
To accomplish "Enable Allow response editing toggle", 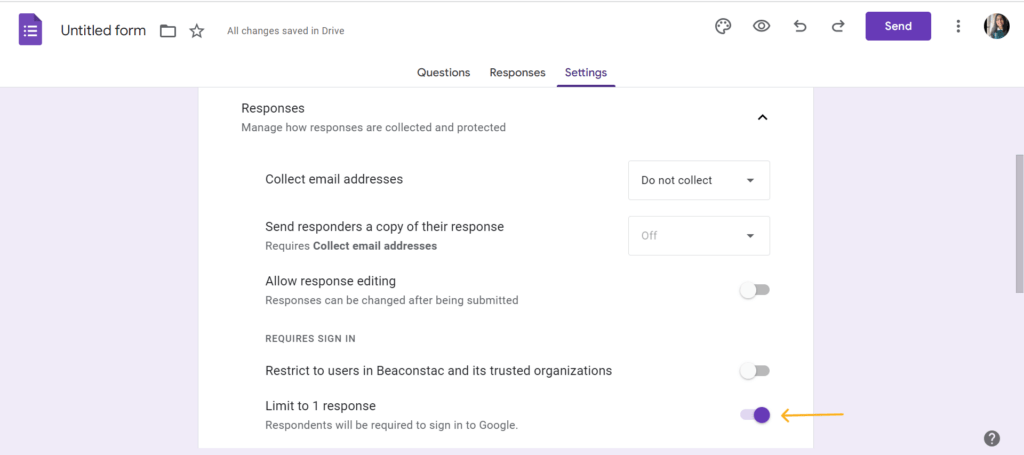I will pyautogui.click(x=755, y=290).
